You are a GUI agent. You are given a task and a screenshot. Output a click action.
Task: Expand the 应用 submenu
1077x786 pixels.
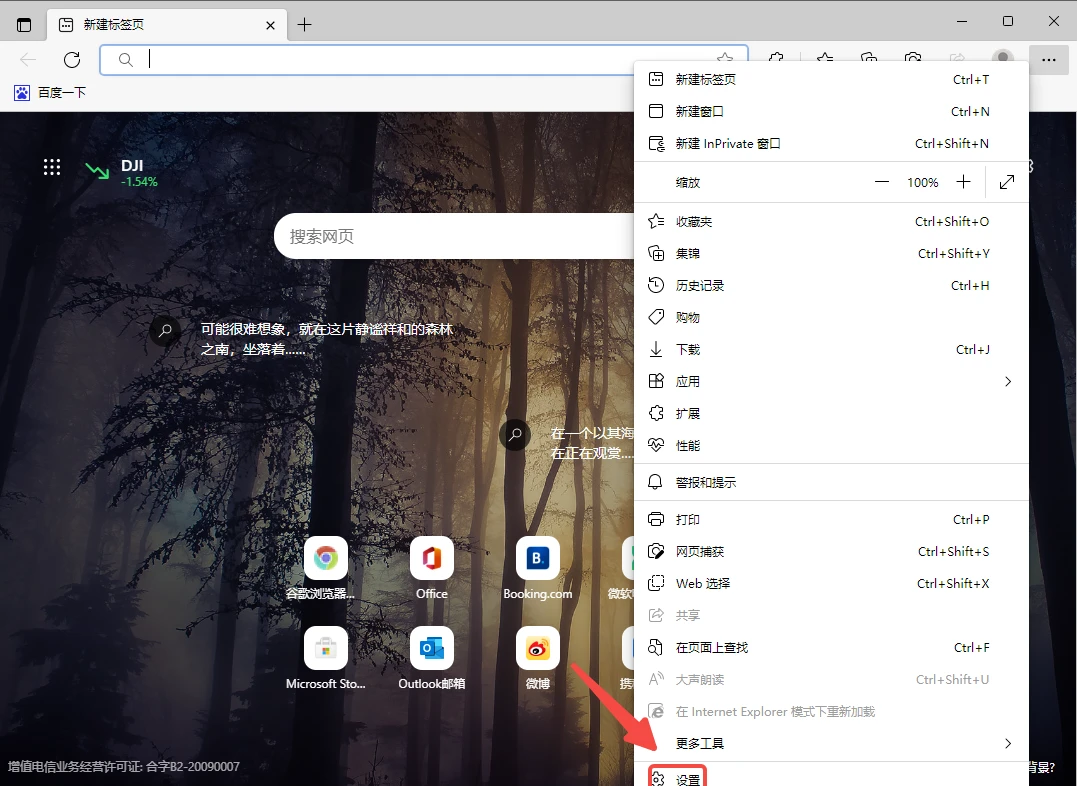[831, 381]
